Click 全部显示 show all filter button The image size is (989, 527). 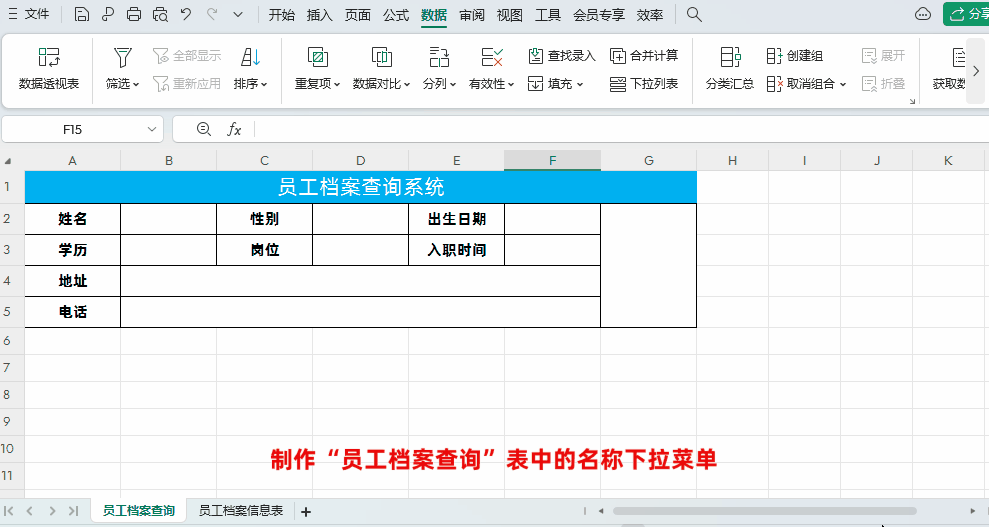187,55
